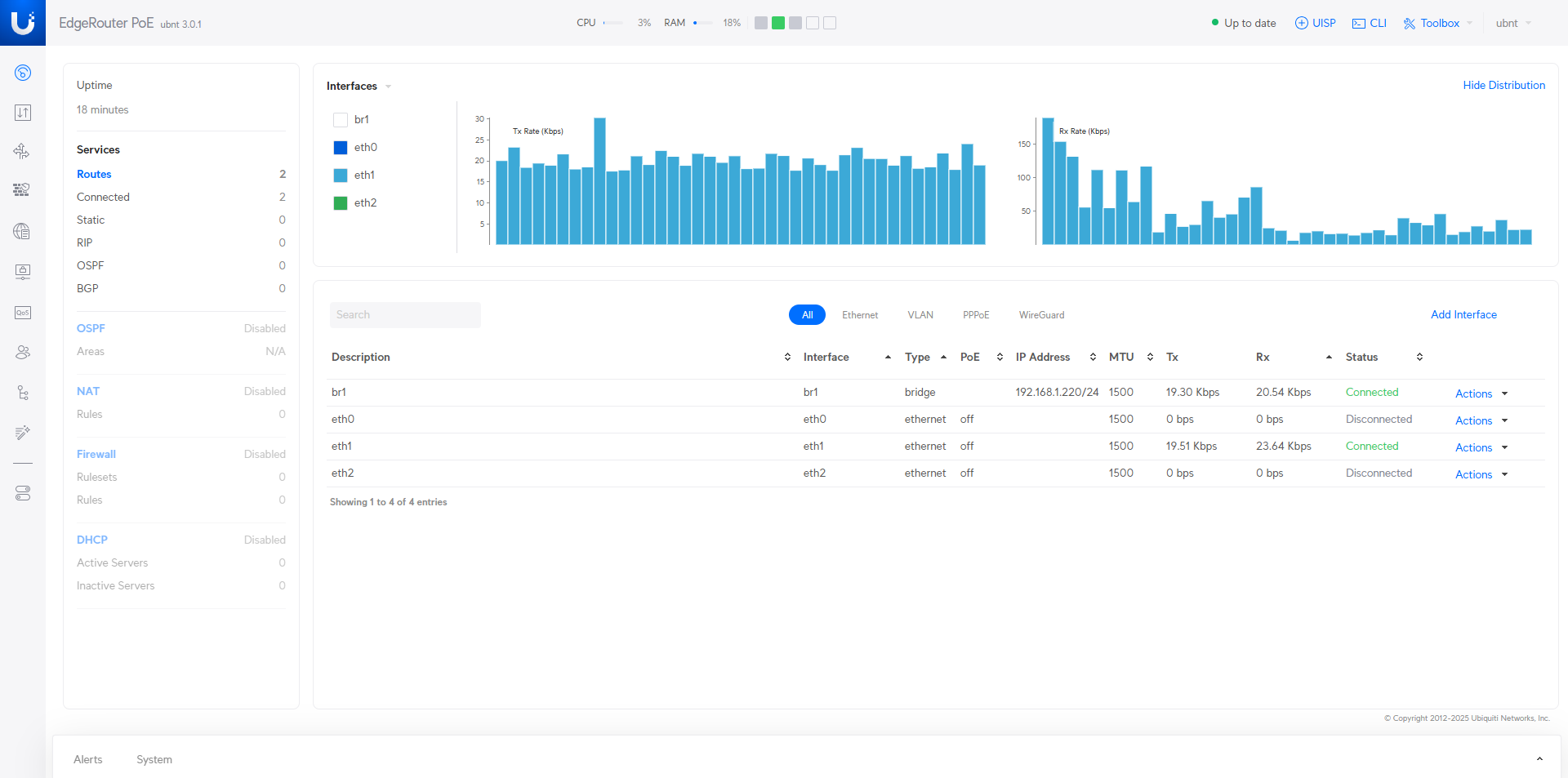Toggle the br1 interface checkbox
Viewport: 1568px width, 778px height.
point(341,120)
